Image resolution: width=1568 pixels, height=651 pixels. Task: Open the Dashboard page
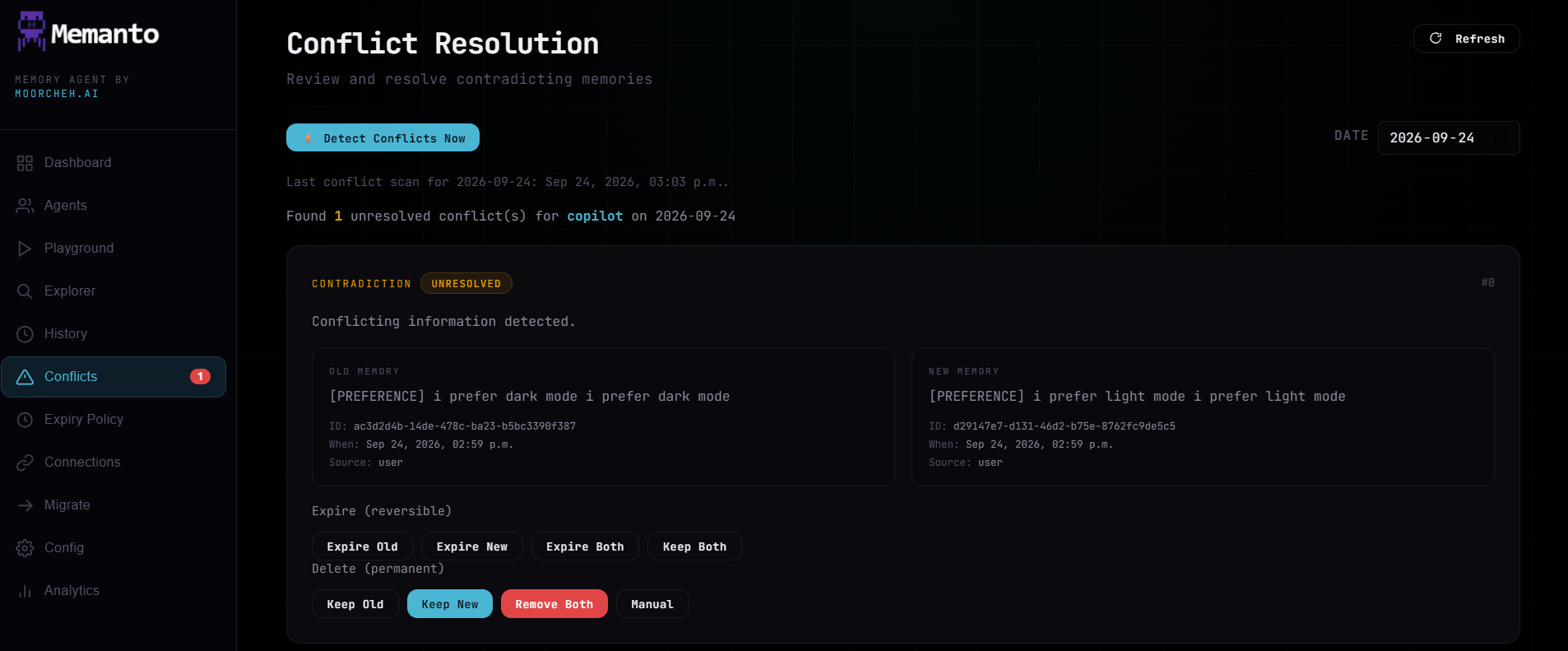[x=114, y=163]
